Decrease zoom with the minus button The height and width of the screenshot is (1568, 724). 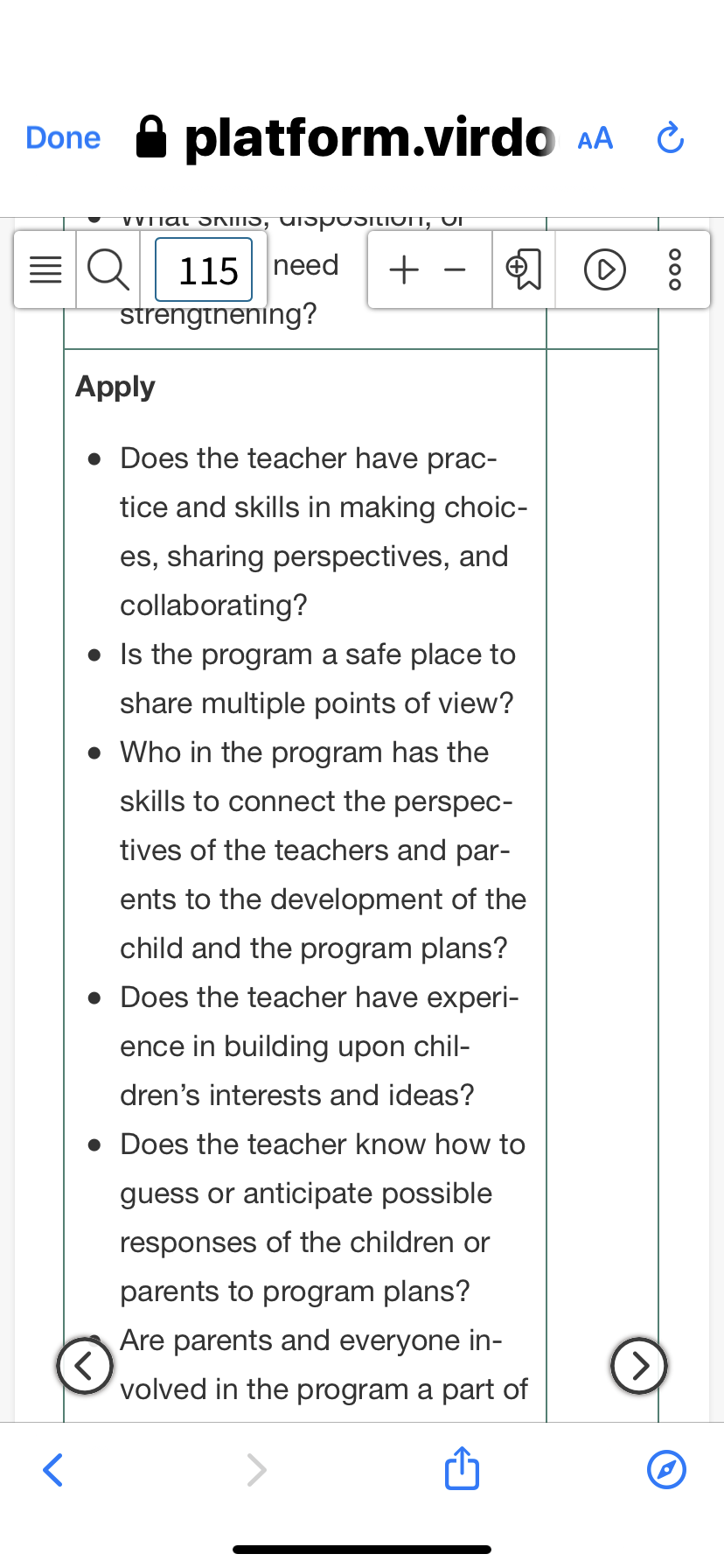(x=455, y=269)
